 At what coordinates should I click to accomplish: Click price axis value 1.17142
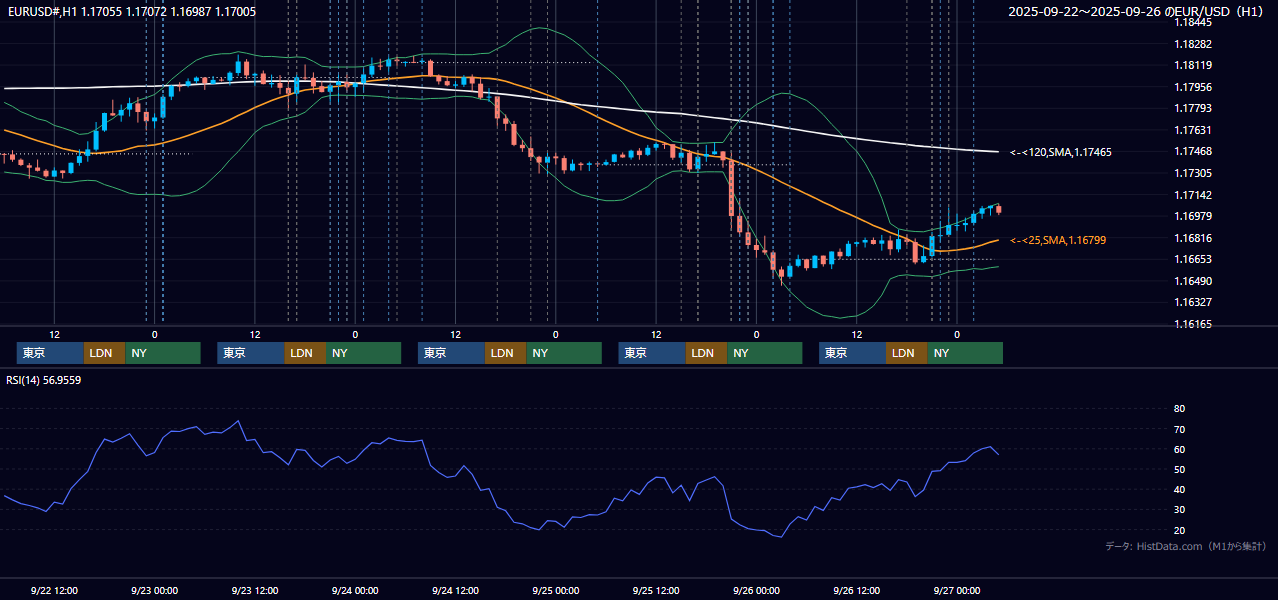(x=1193, y=195)
